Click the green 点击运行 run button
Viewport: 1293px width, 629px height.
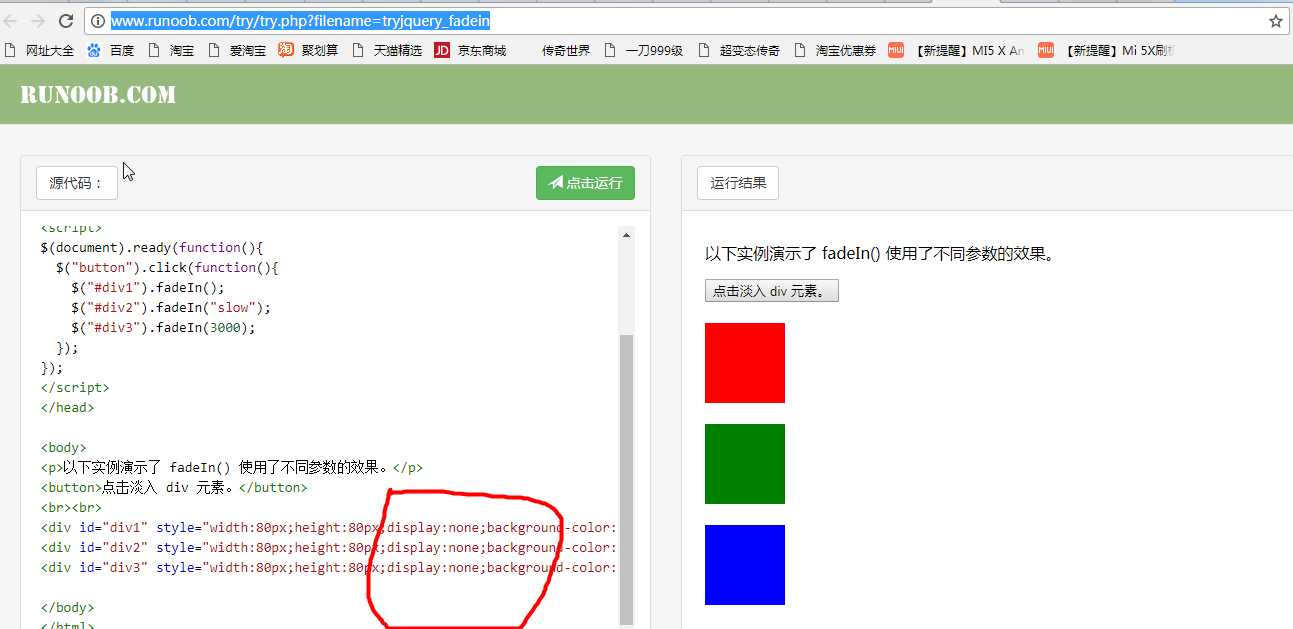[x=585, y=183]
